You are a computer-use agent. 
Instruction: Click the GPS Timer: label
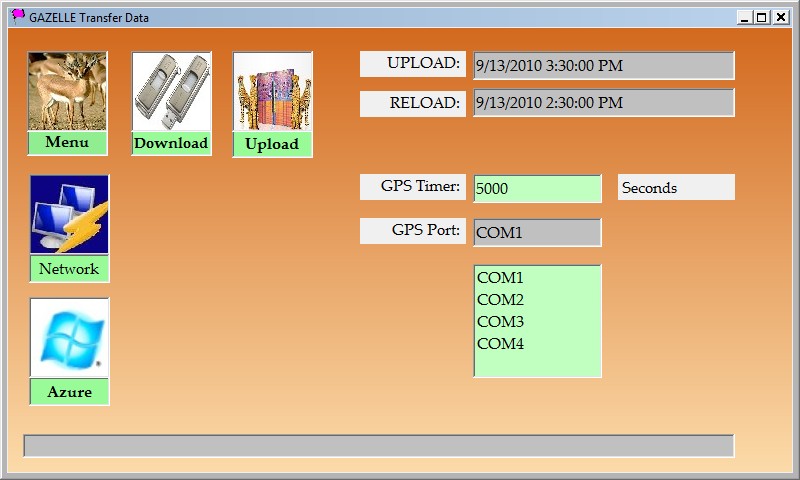click(x=413, y=187)
